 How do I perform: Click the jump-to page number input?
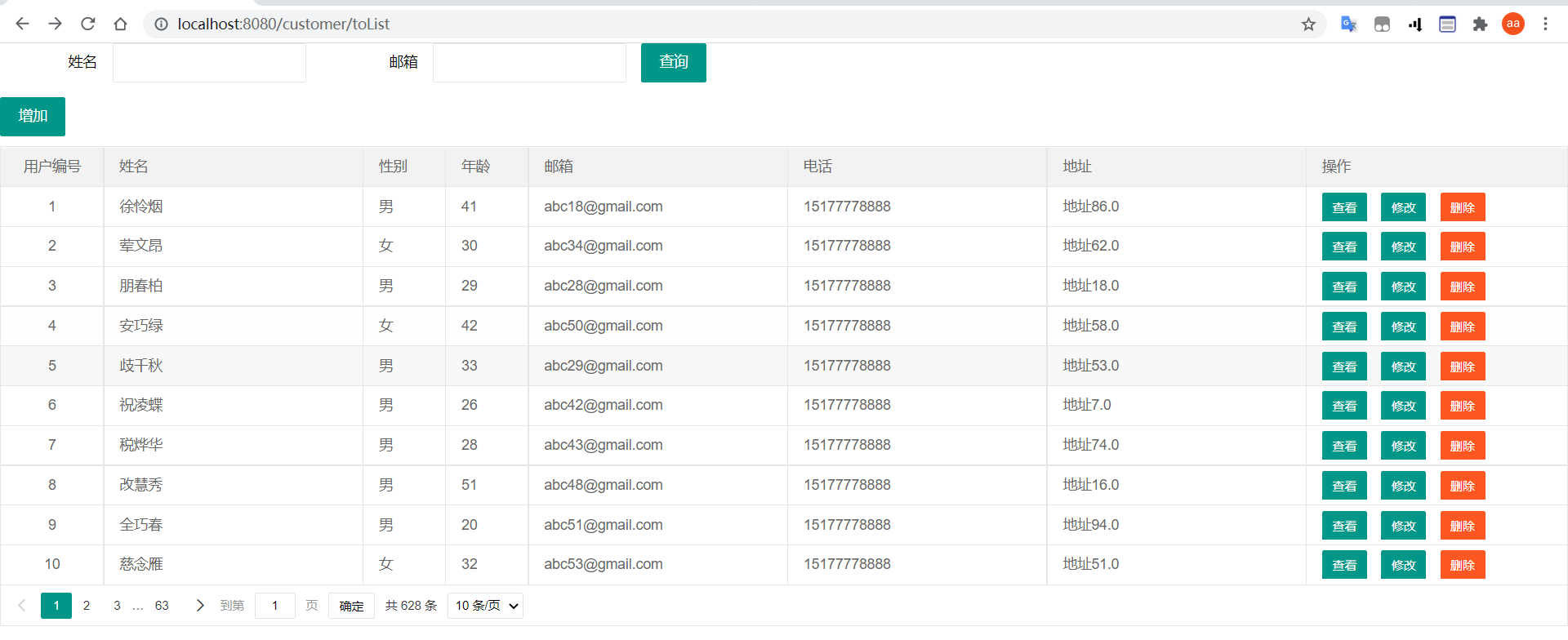point(275,606)
